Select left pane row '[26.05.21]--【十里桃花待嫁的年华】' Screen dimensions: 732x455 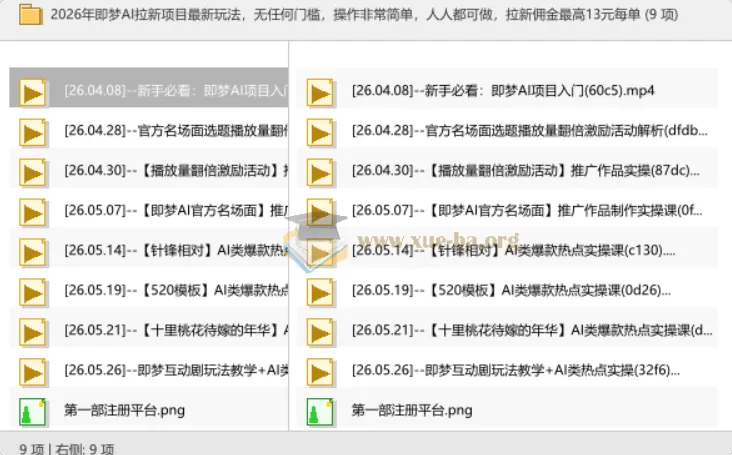pyautogui.click(x=148, y=328)
